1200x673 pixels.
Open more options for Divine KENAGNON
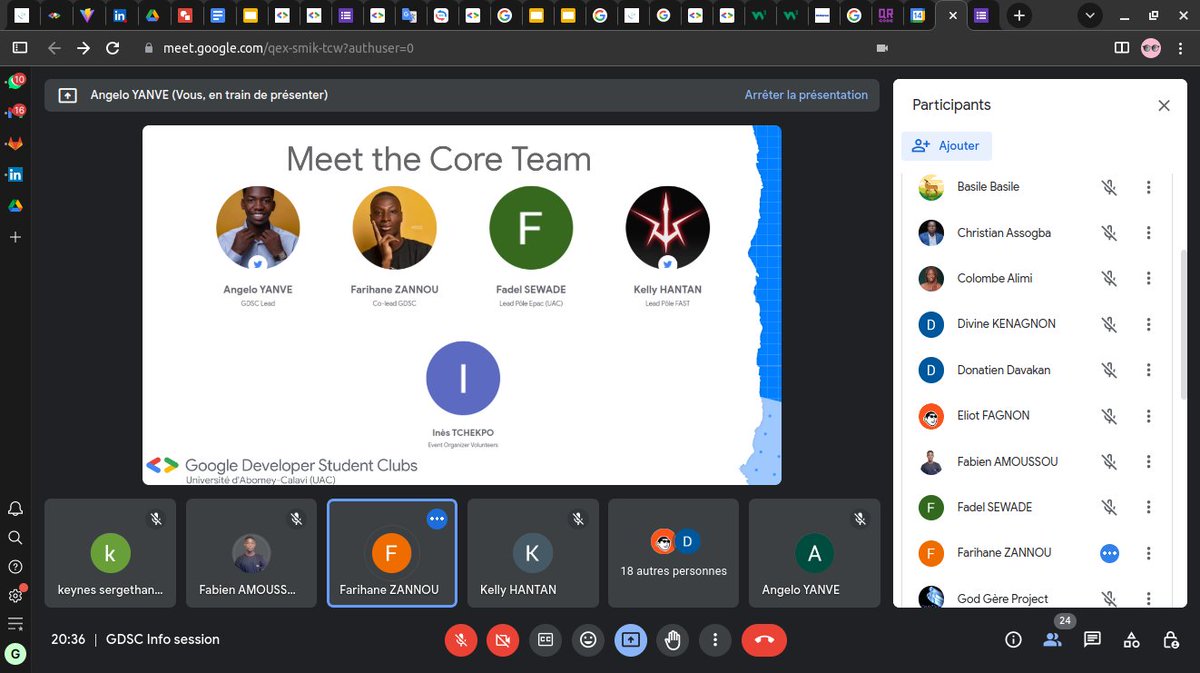click(1149, 324)
